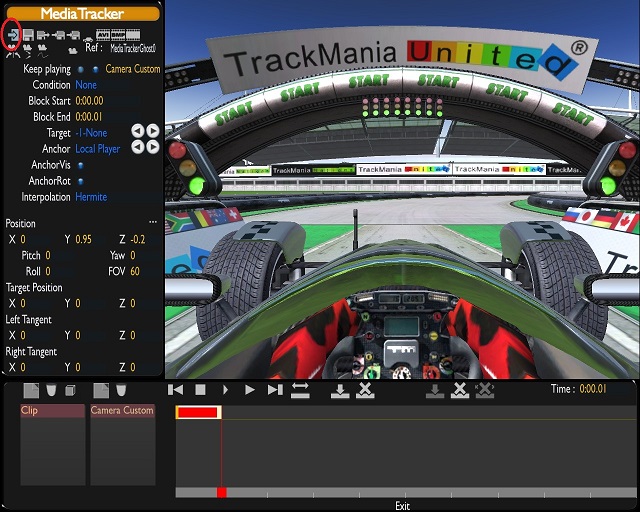
Task: Click the Target value -1-None
Action: [91, 133]
